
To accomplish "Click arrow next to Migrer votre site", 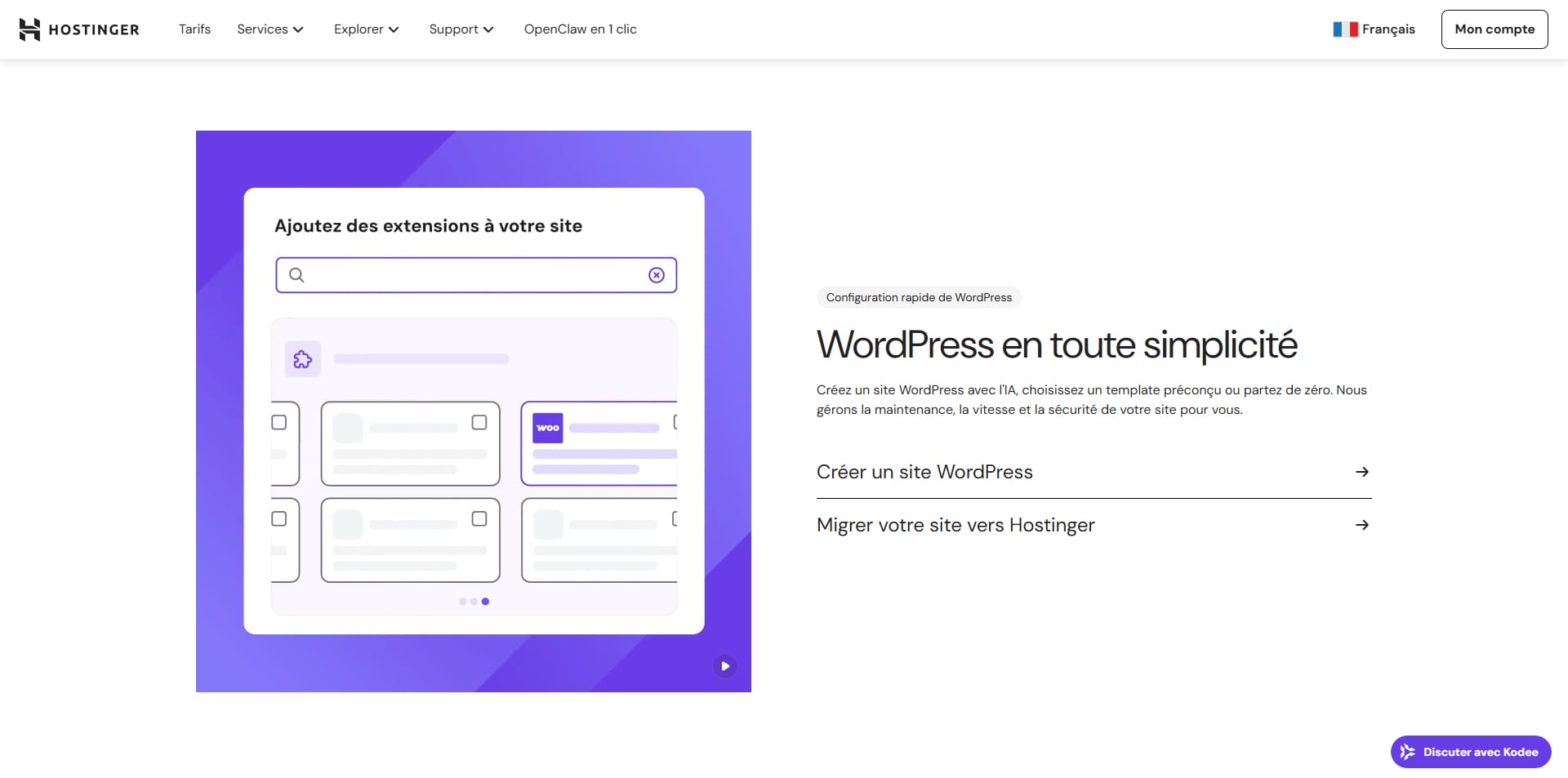I will click(1362, 525).
